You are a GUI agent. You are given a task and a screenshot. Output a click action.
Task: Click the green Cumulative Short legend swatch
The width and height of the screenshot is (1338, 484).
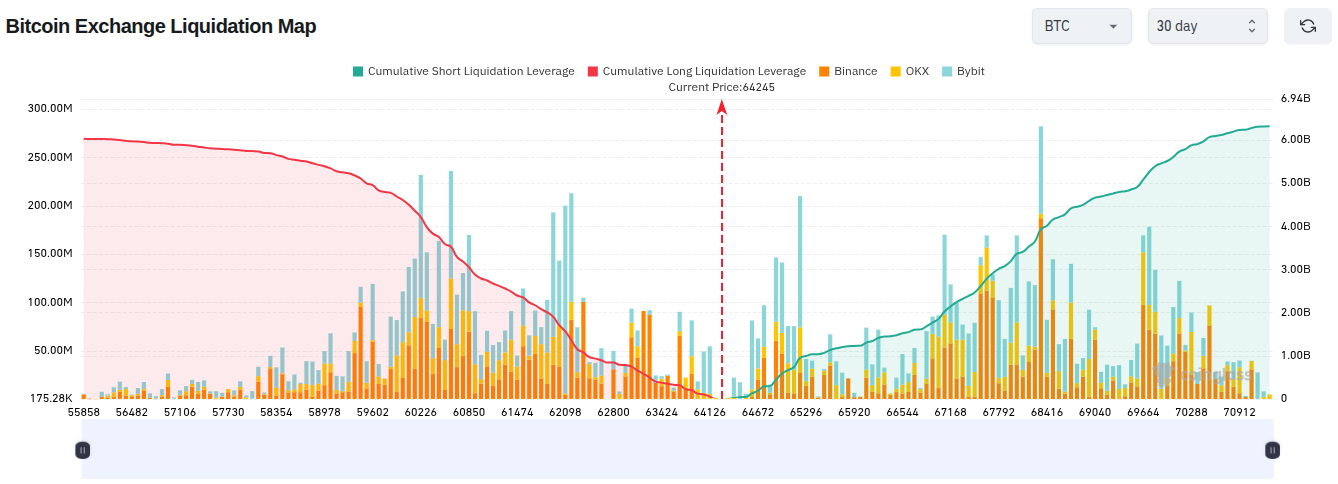point(358,71)
